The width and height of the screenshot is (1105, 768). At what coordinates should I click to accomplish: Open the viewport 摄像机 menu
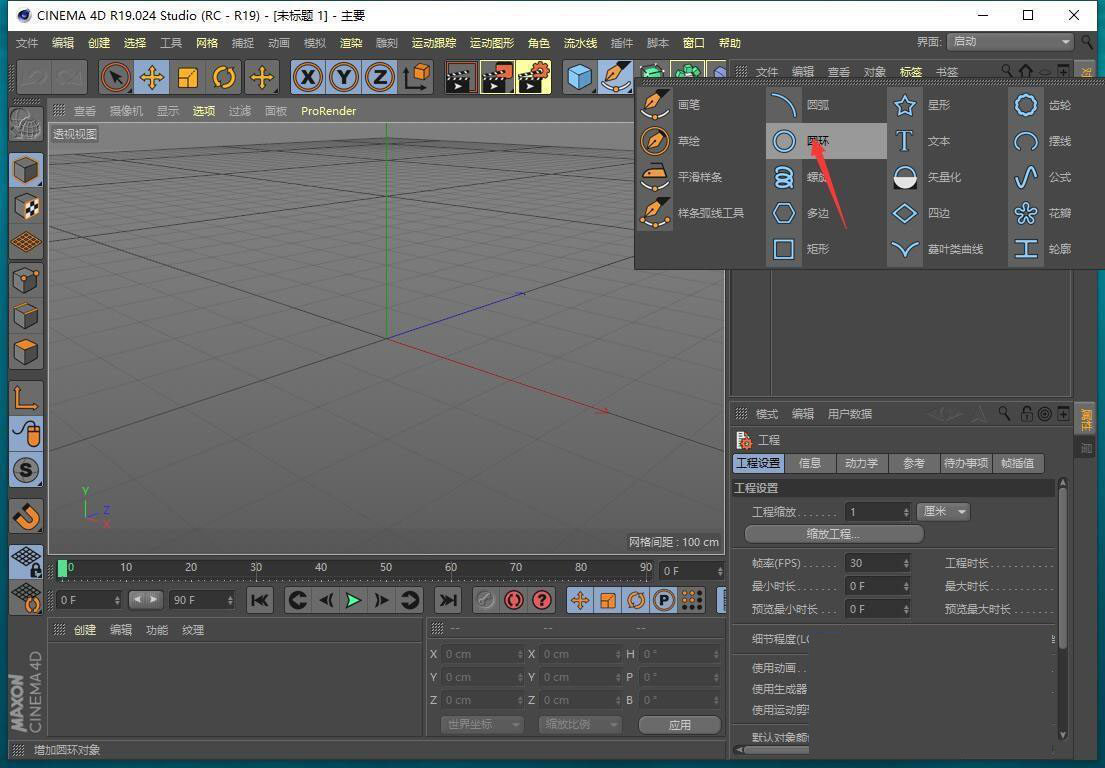[126, 111]
